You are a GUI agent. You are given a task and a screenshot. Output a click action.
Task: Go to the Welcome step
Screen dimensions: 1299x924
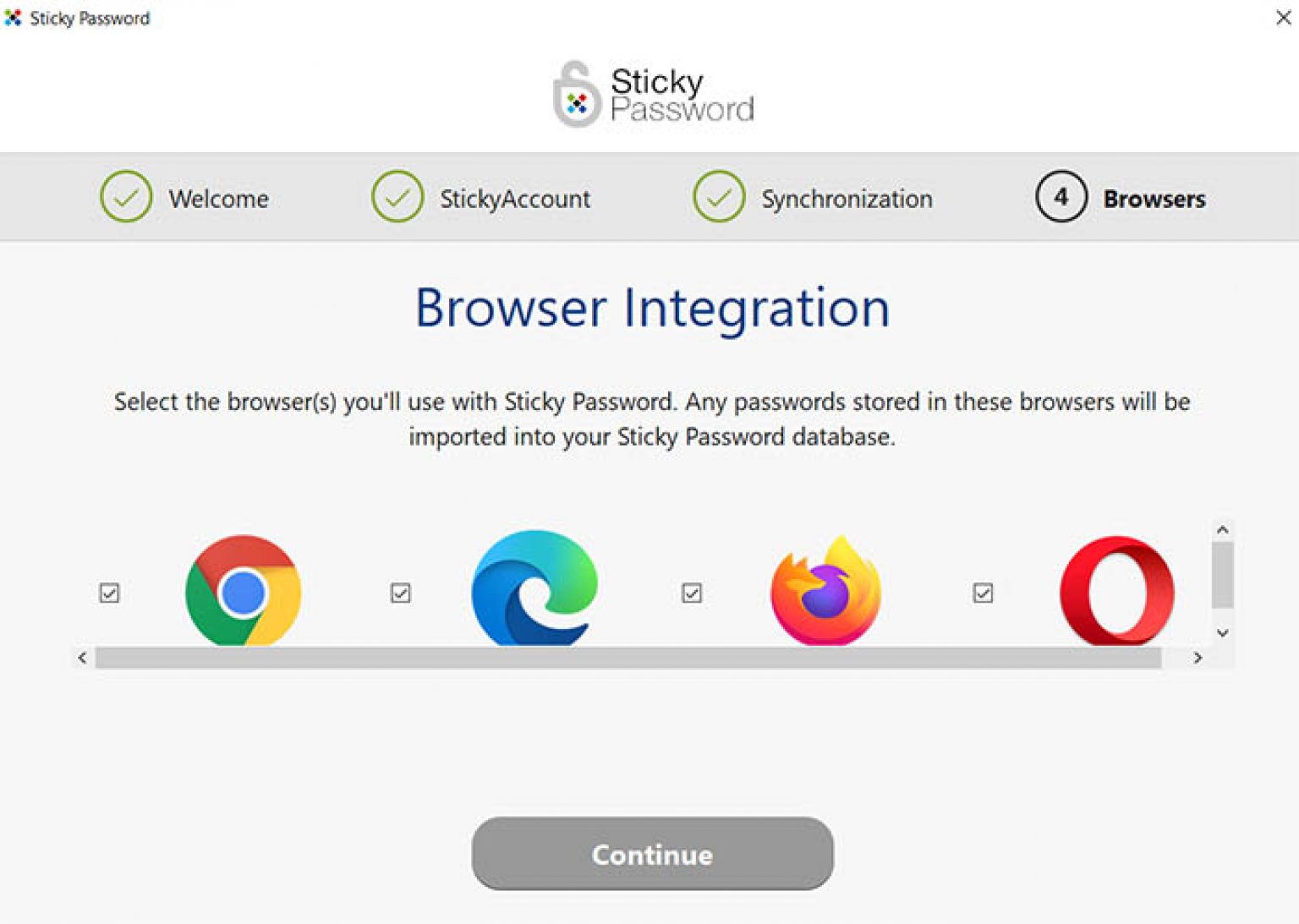218,198
